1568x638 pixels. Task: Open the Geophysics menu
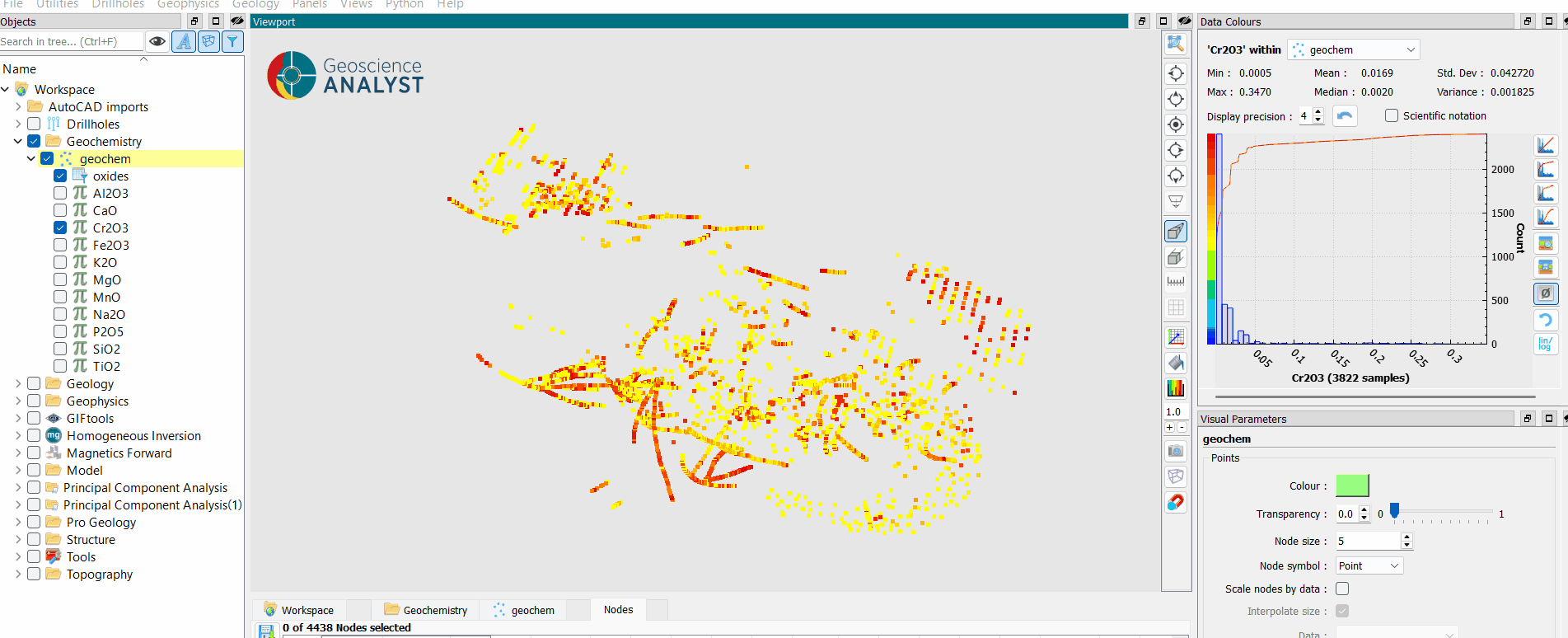(188, 5)
